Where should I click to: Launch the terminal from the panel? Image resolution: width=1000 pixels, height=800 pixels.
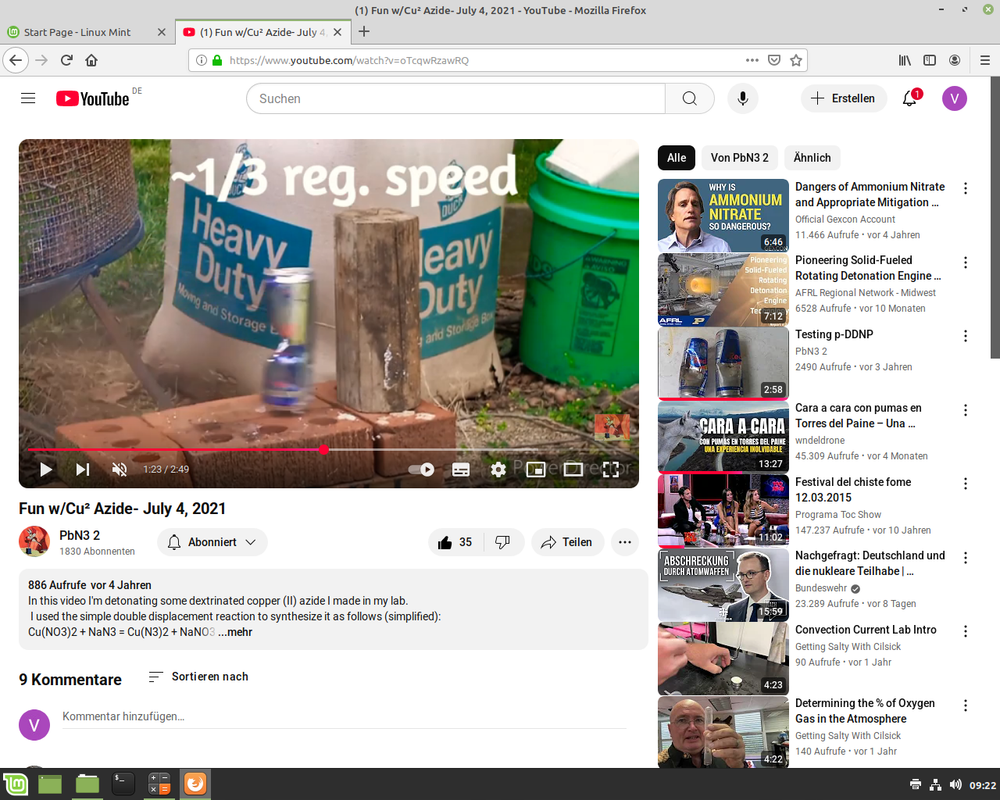[122, 784]
